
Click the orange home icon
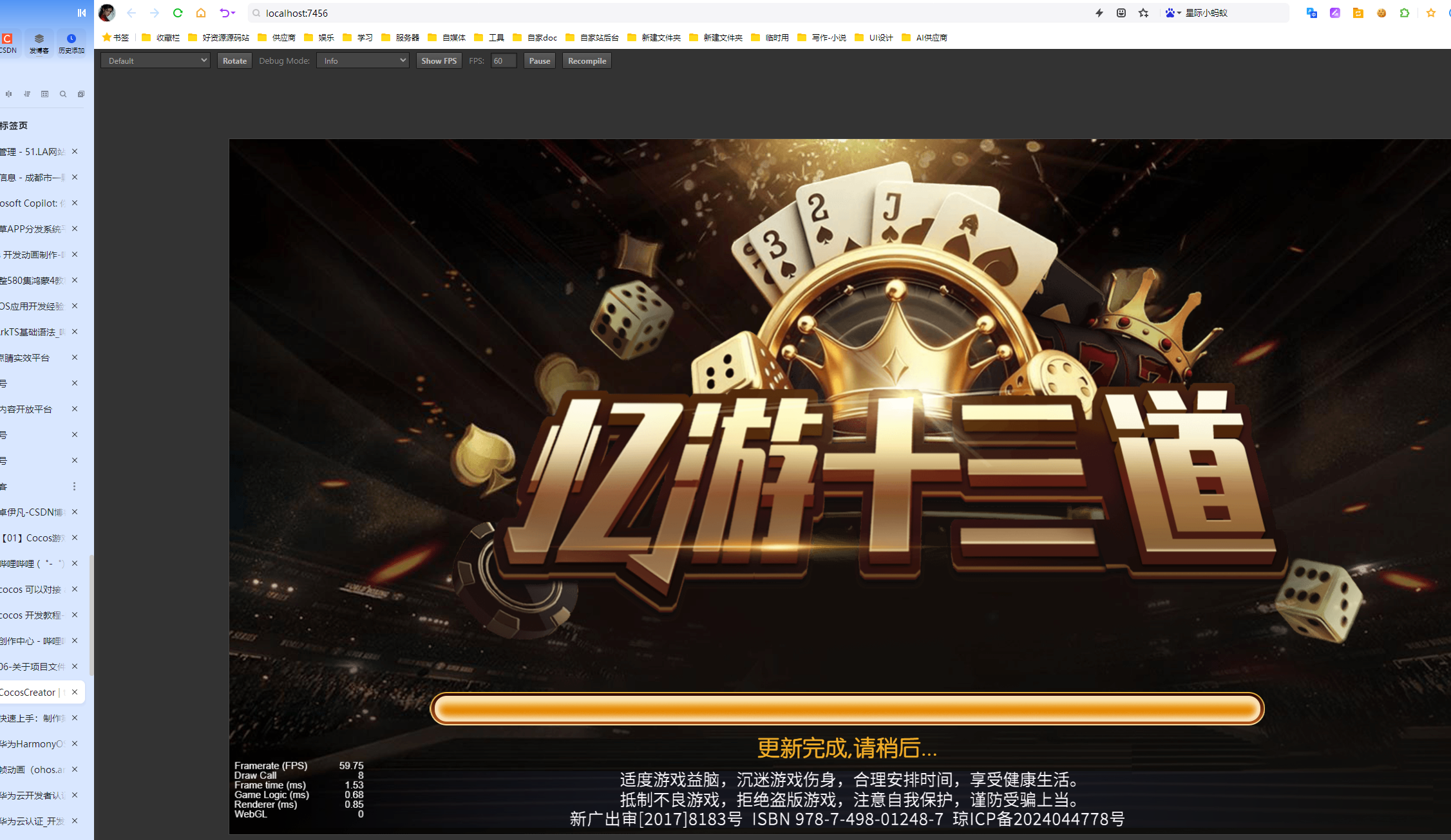[x=201, y=13]
